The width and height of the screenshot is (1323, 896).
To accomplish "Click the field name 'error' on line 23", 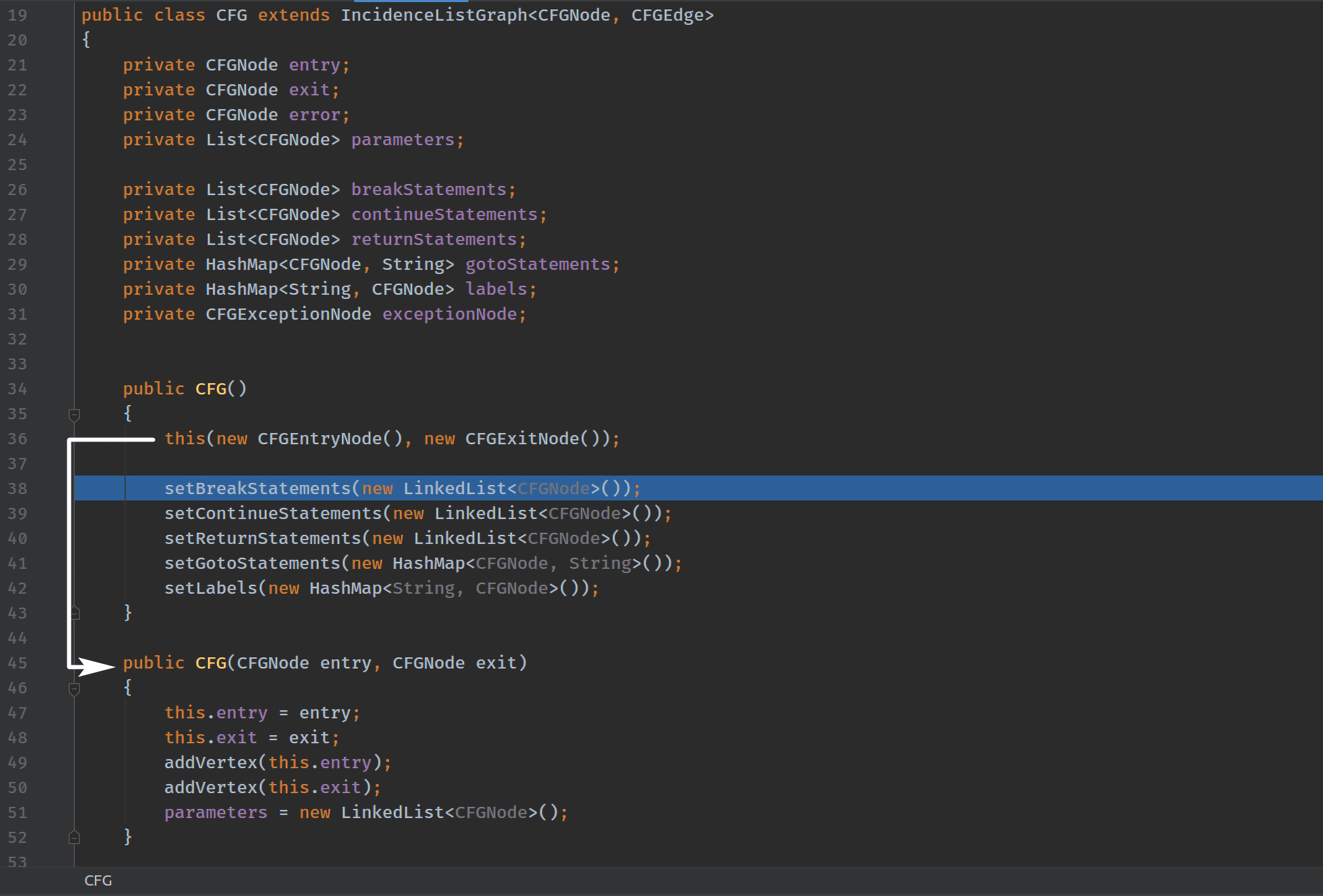I will point(314,115).
